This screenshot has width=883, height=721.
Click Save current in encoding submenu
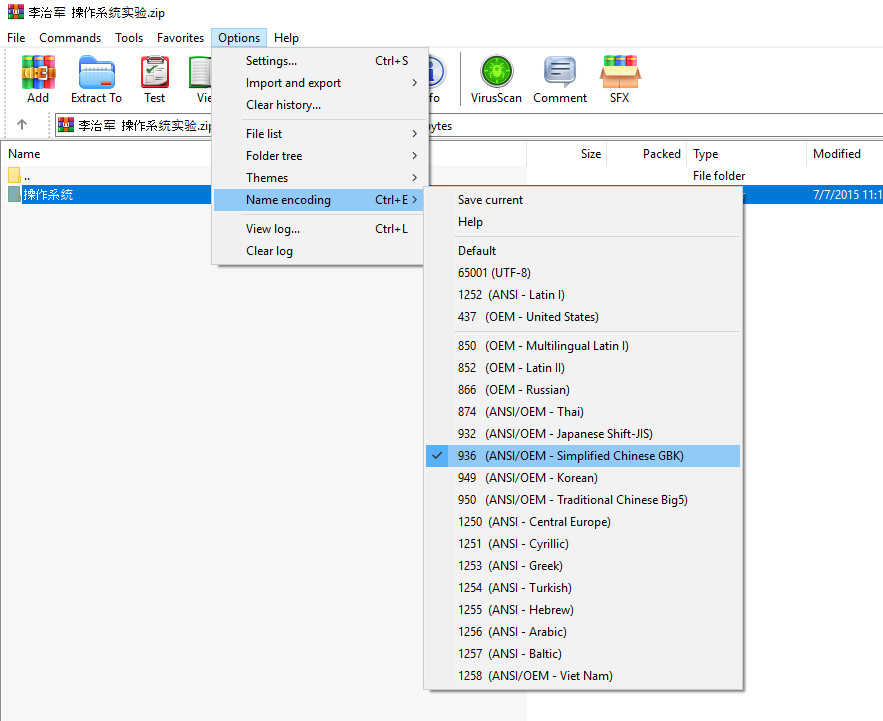(583, 200)
